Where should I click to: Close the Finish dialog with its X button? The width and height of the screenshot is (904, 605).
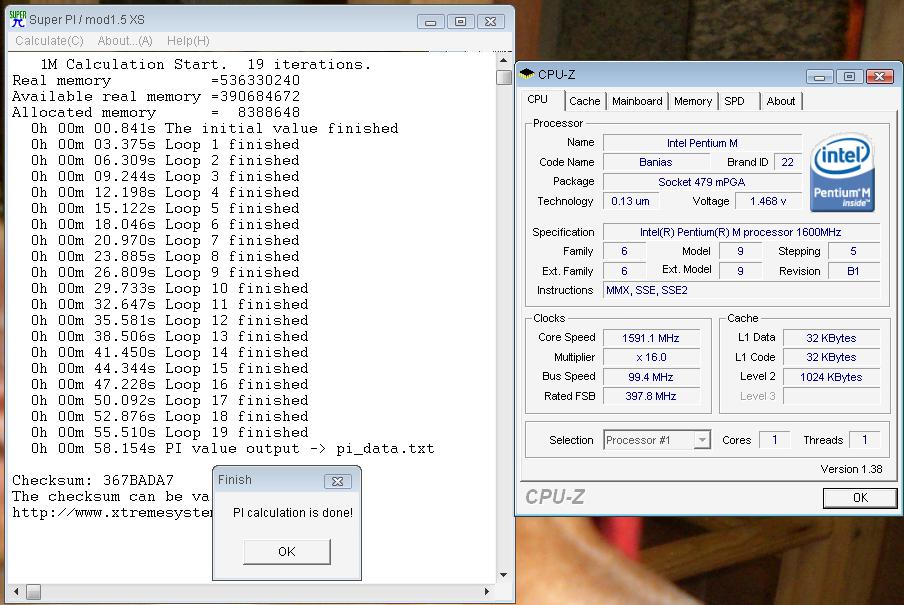(x=338, y=481)
